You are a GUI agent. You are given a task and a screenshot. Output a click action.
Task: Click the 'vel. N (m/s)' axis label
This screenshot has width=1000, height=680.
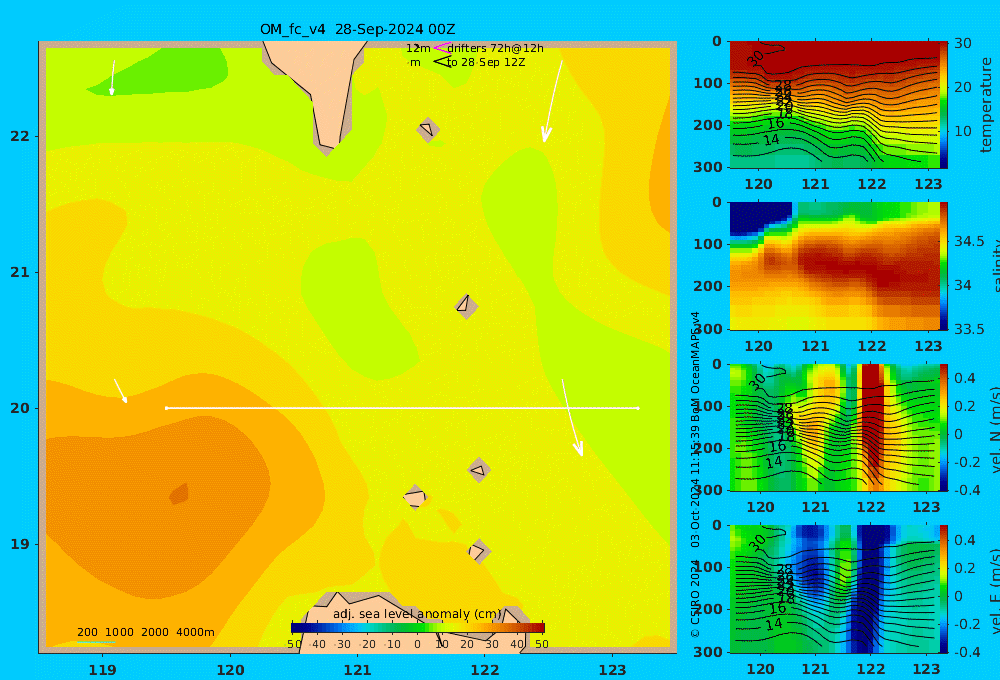(994, 429)
